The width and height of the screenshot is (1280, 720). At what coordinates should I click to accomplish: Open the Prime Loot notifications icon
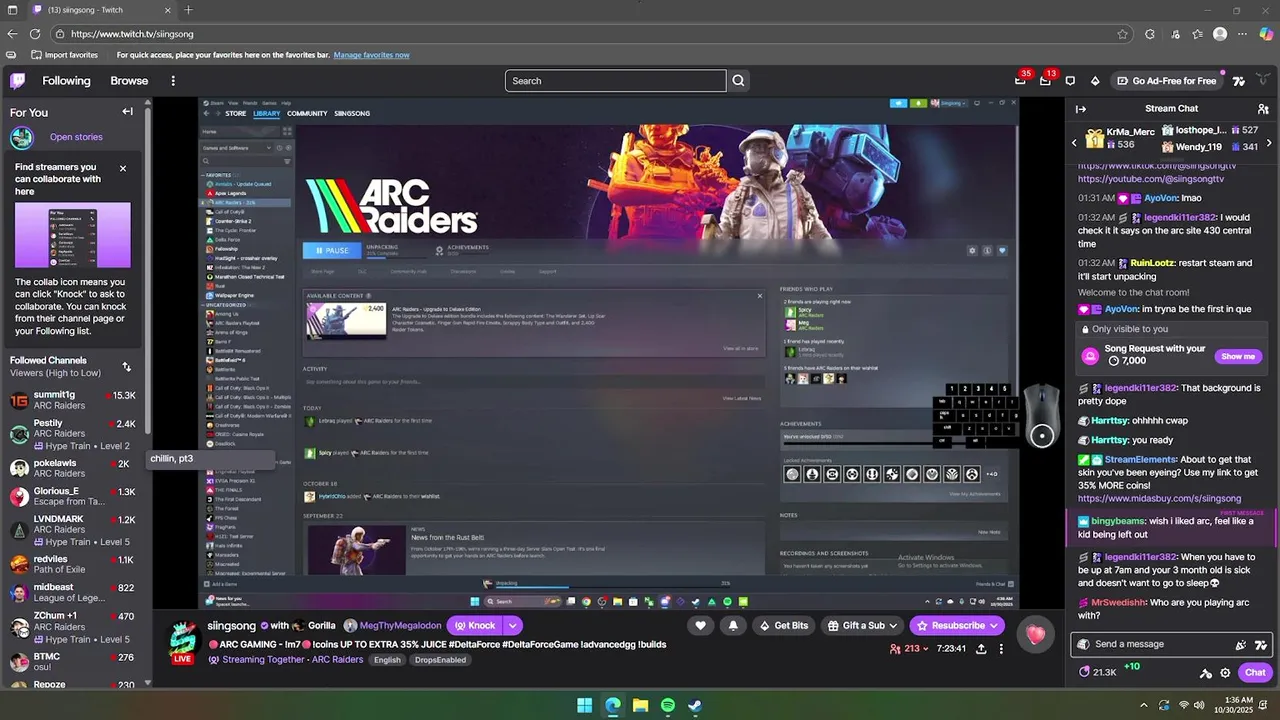(1020, 81)
